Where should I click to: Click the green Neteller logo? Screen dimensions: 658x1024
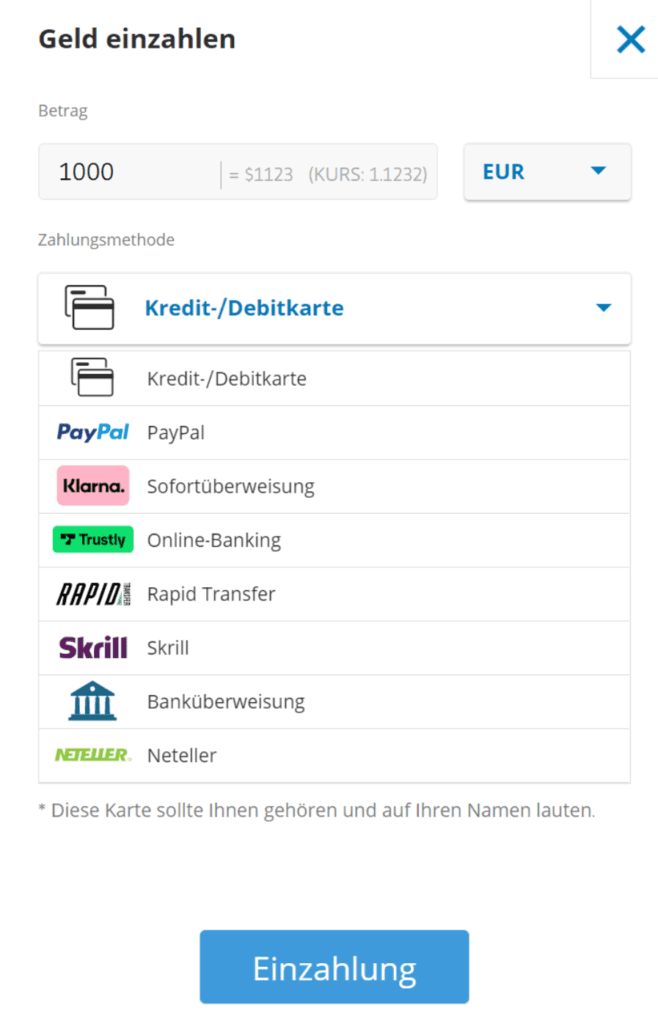tap(92, 755)
